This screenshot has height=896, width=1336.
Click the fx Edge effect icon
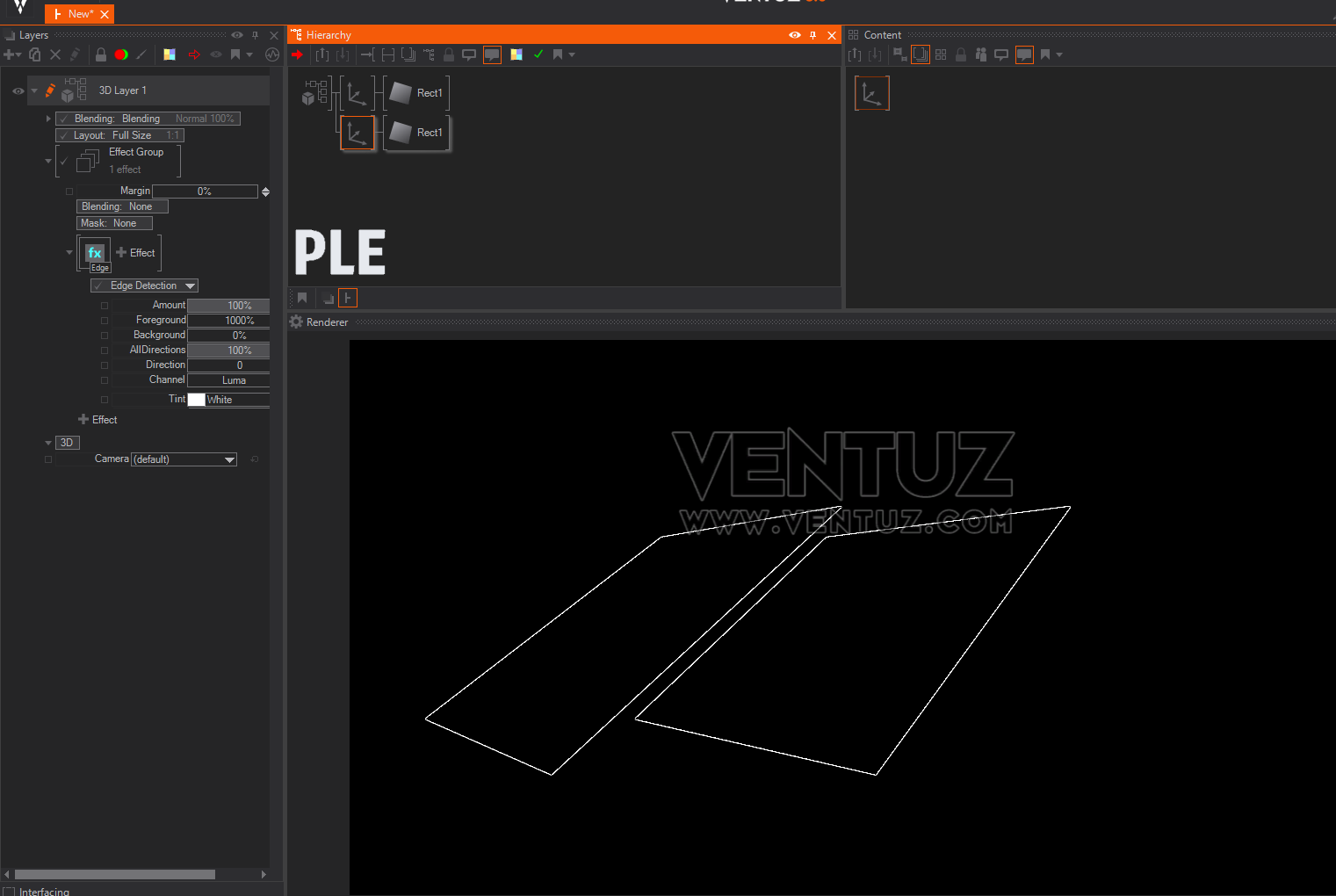95,254
